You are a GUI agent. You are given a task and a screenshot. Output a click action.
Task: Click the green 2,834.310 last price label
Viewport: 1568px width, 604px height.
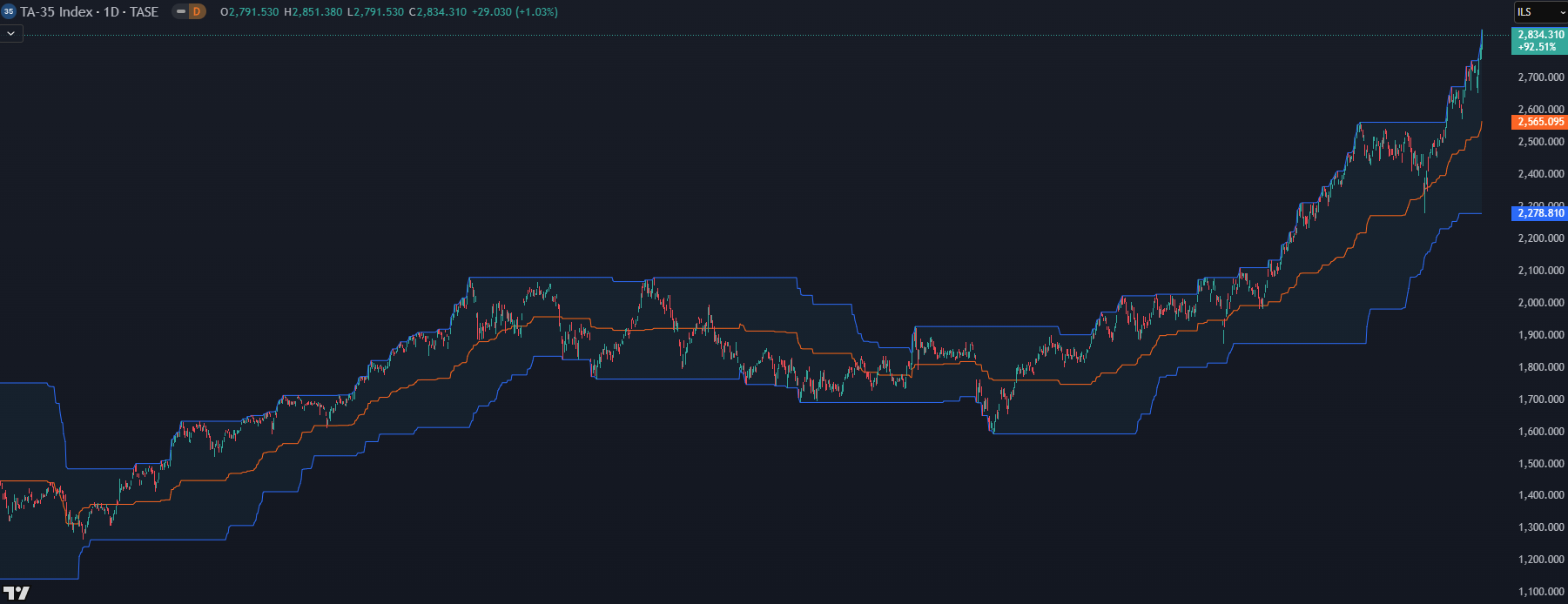click(1539, 41)
